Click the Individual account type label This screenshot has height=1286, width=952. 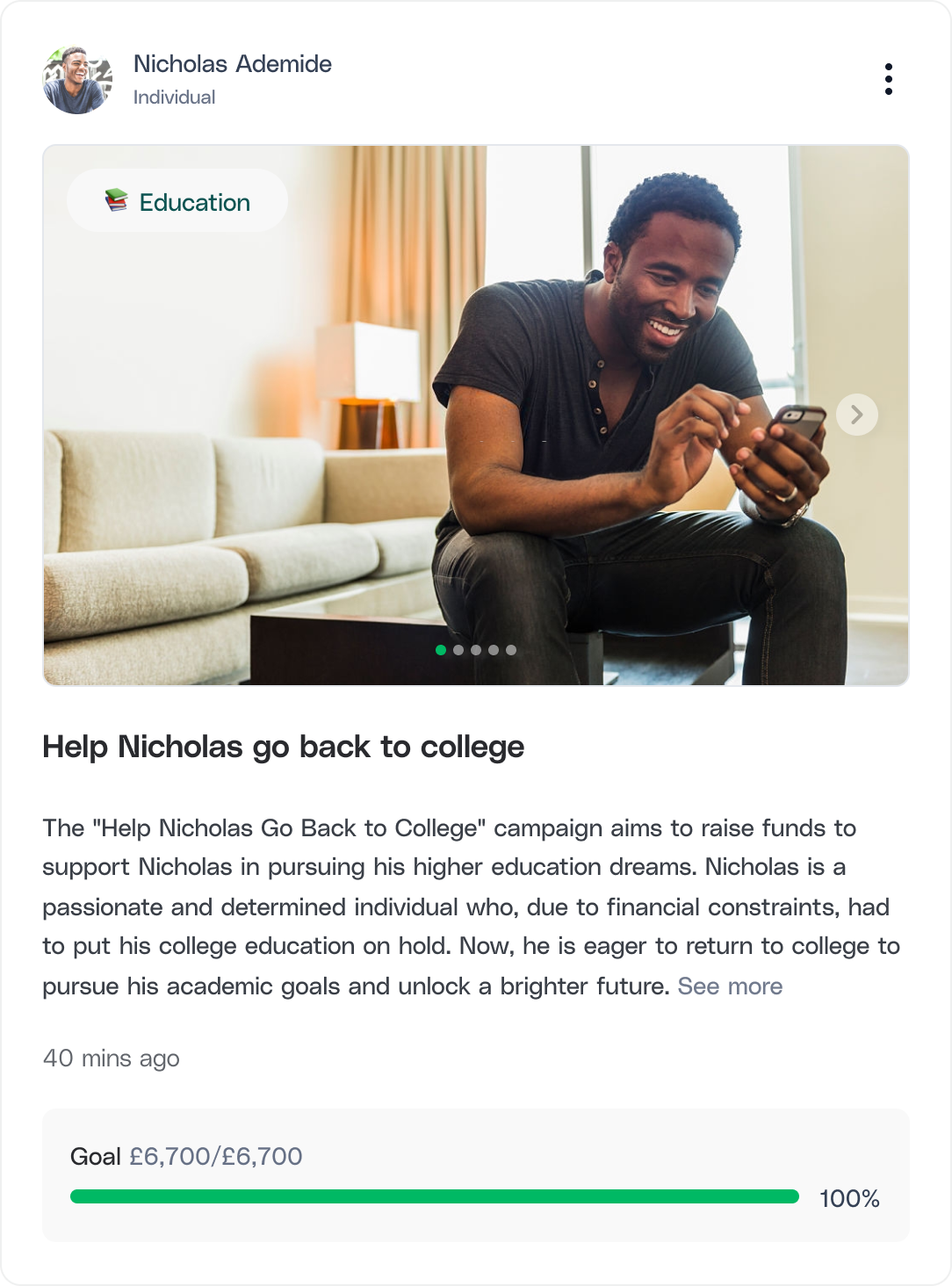tap(174, 98)
